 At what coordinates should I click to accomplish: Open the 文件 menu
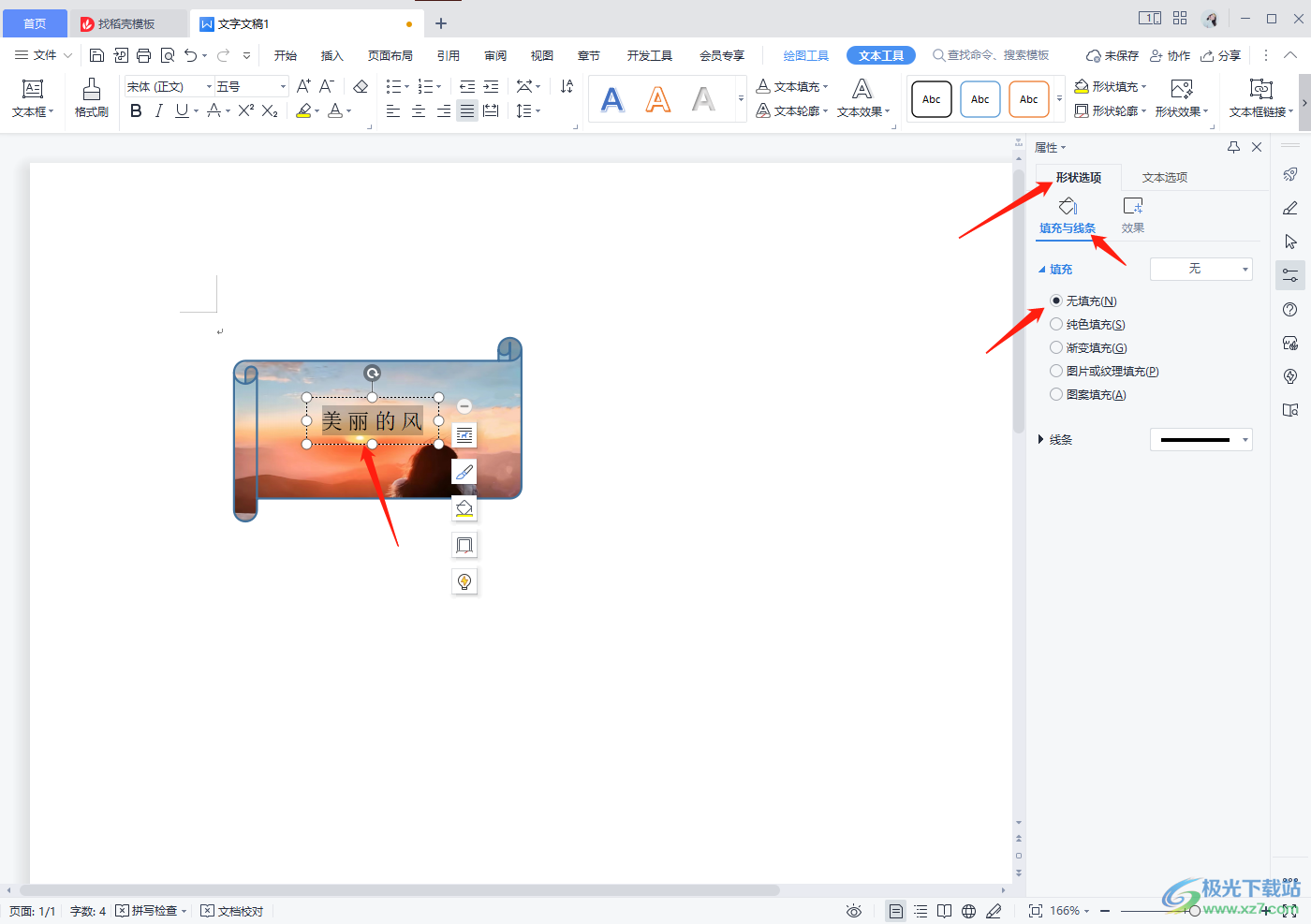coord(43,55)
